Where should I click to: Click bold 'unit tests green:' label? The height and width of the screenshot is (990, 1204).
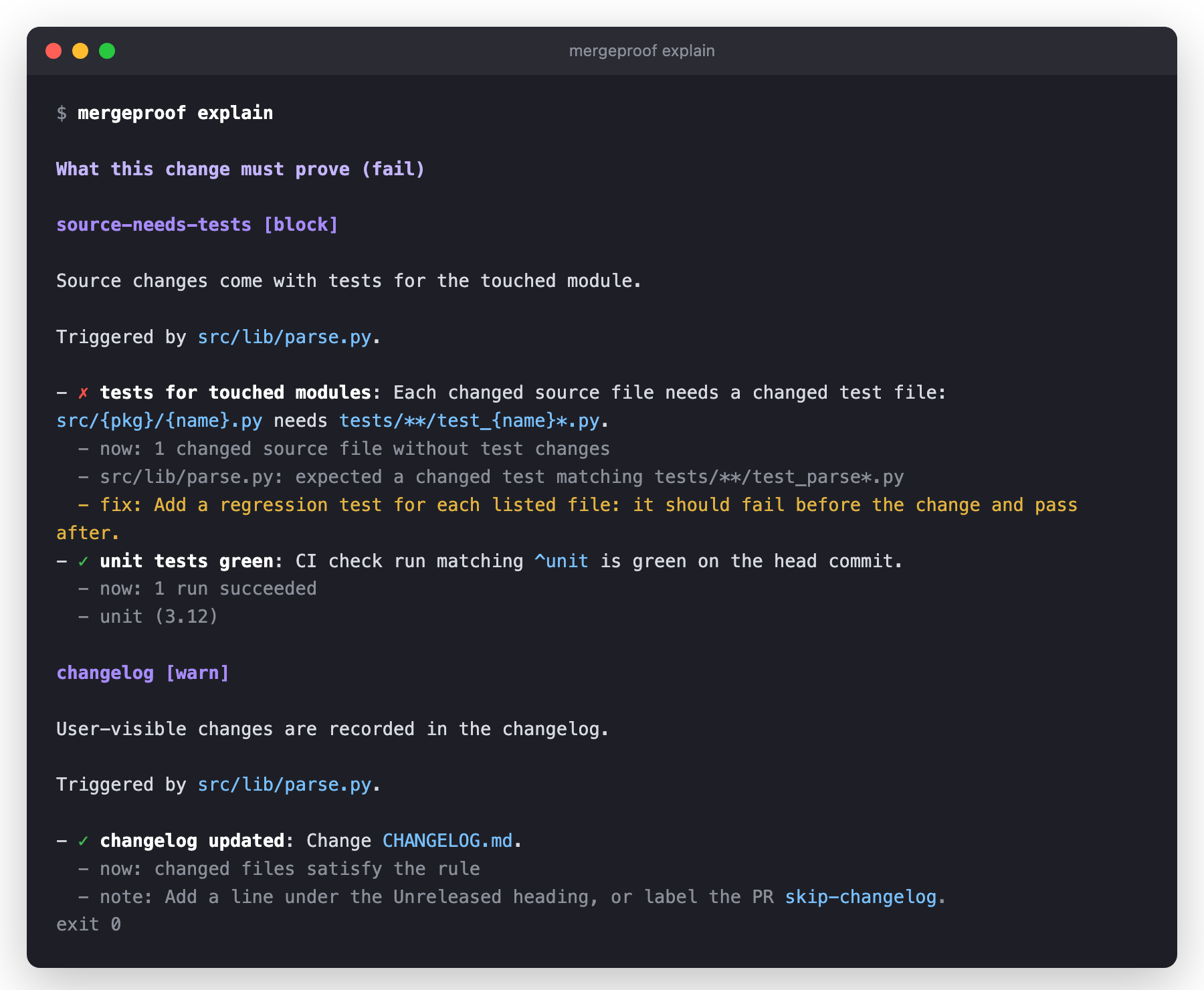pos(192,561)
